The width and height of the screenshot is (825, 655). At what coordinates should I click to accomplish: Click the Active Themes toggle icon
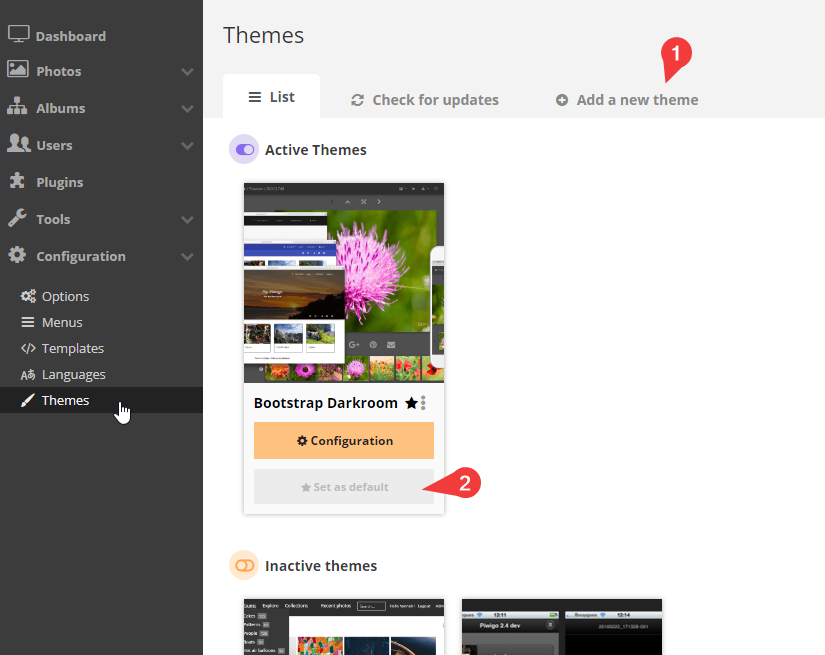pyautogui.click(x=244, y=149)
